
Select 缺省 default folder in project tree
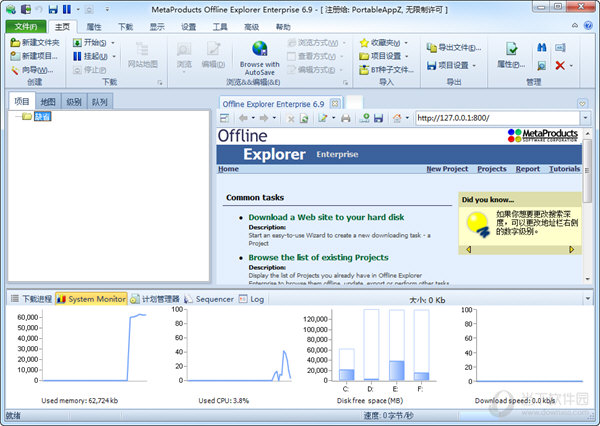(42, 116)
